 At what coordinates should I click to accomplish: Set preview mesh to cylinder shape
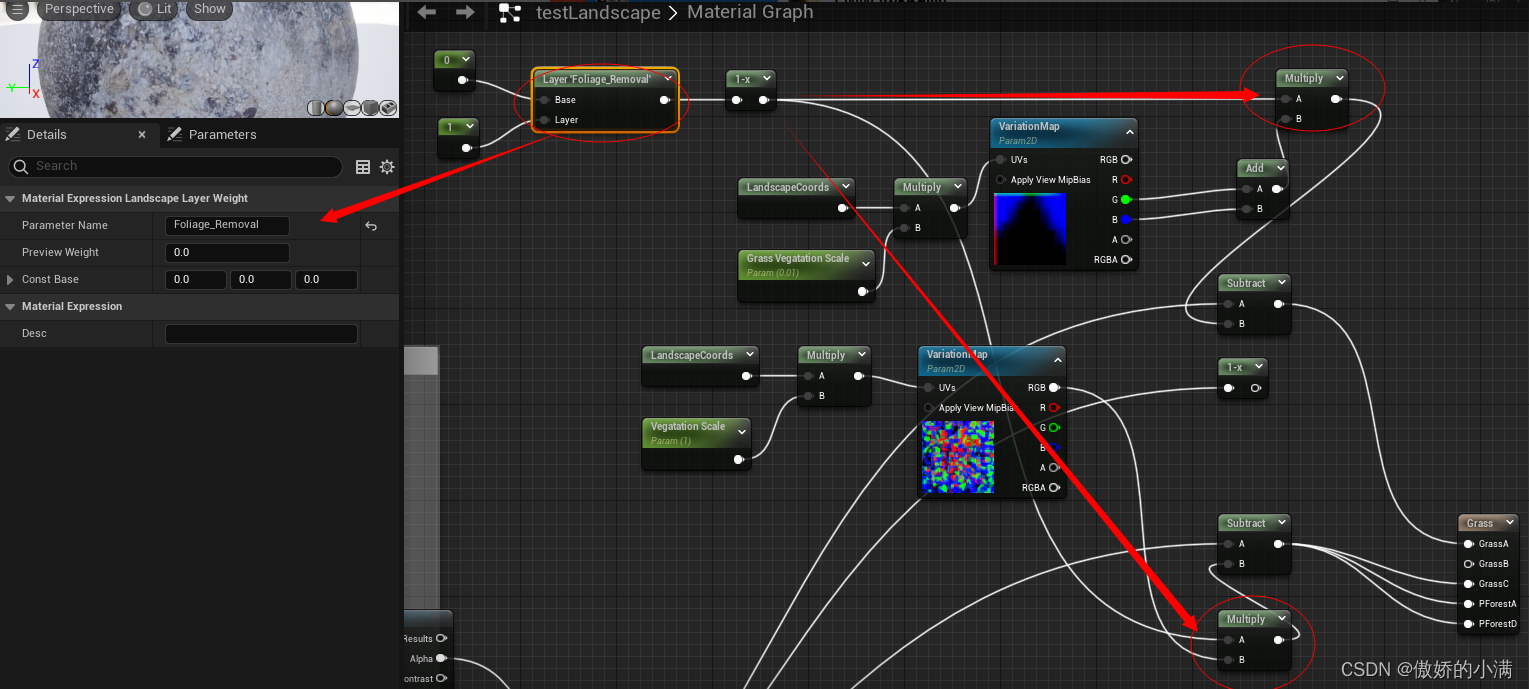[x=315, y=108]
